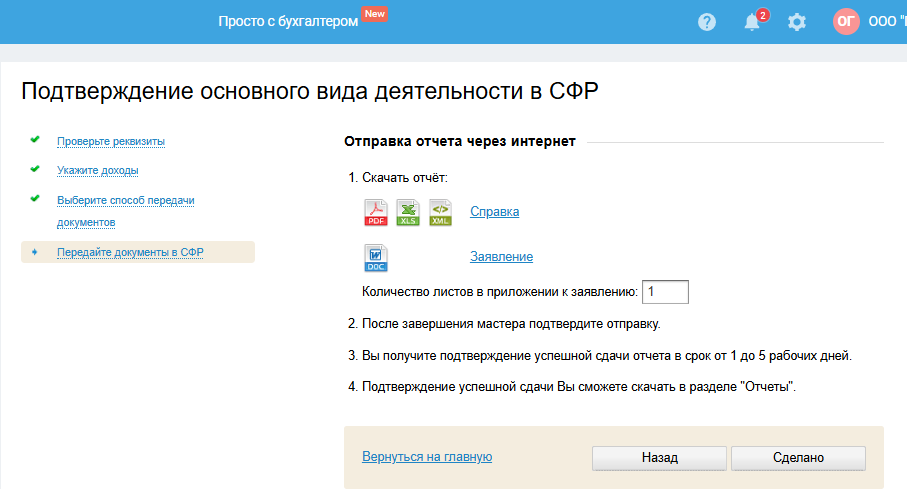Click the Назад button
Image resolution: width=907 pixels, height=489 pixels.
coord(659,458)
